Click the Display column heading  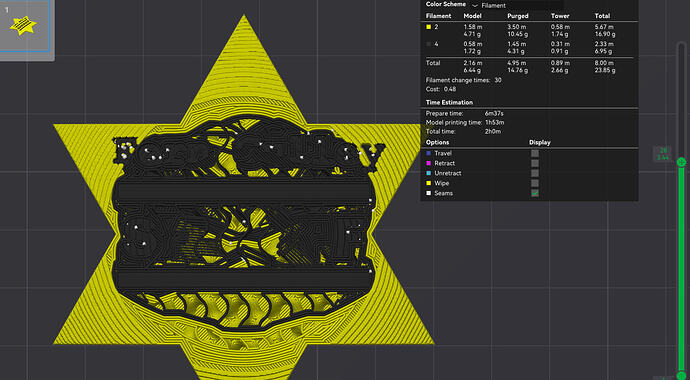click(x=540, y=142)
